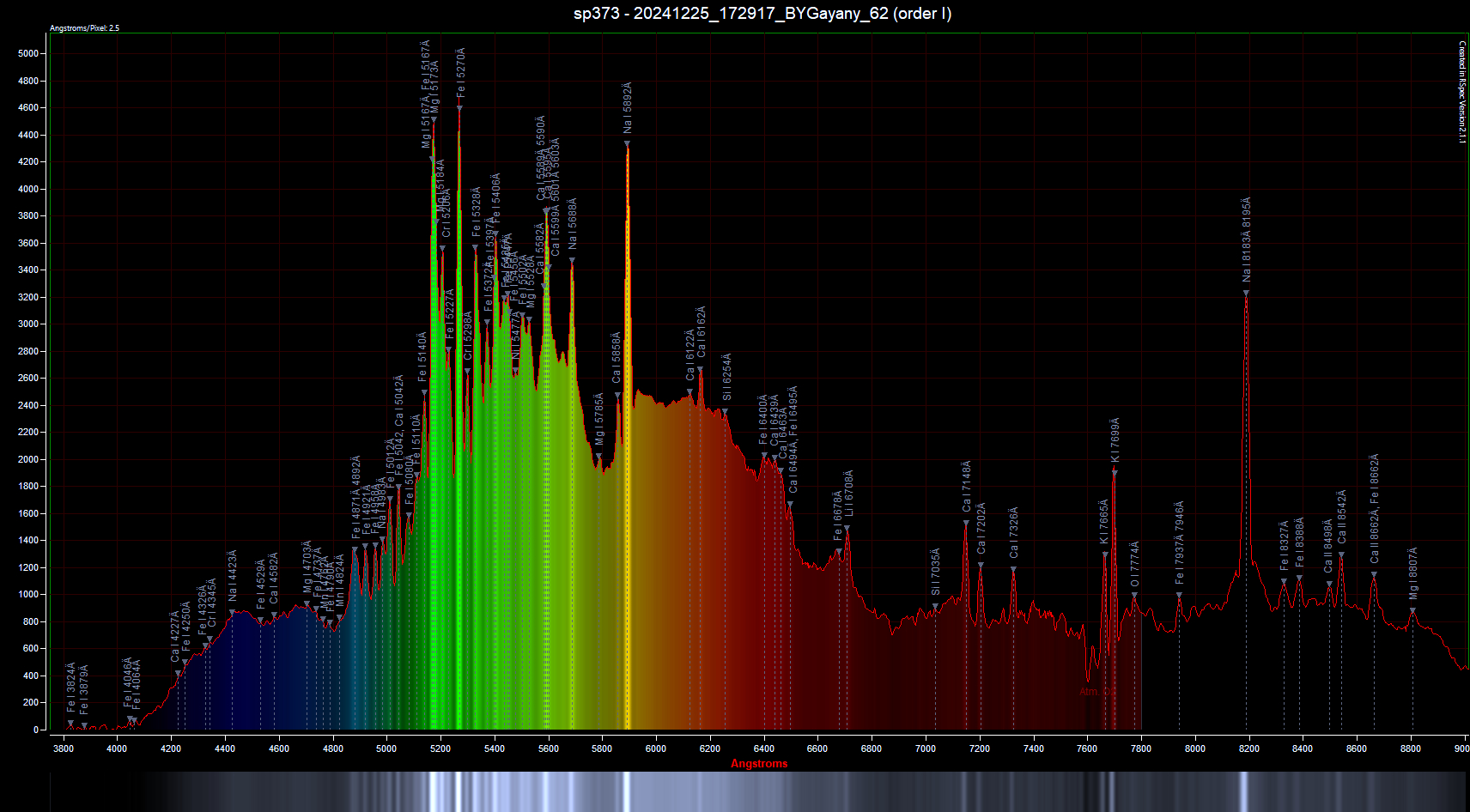Click the red Angstroms x-axis label
1470x812 pixels.
(x=759, y=764)
